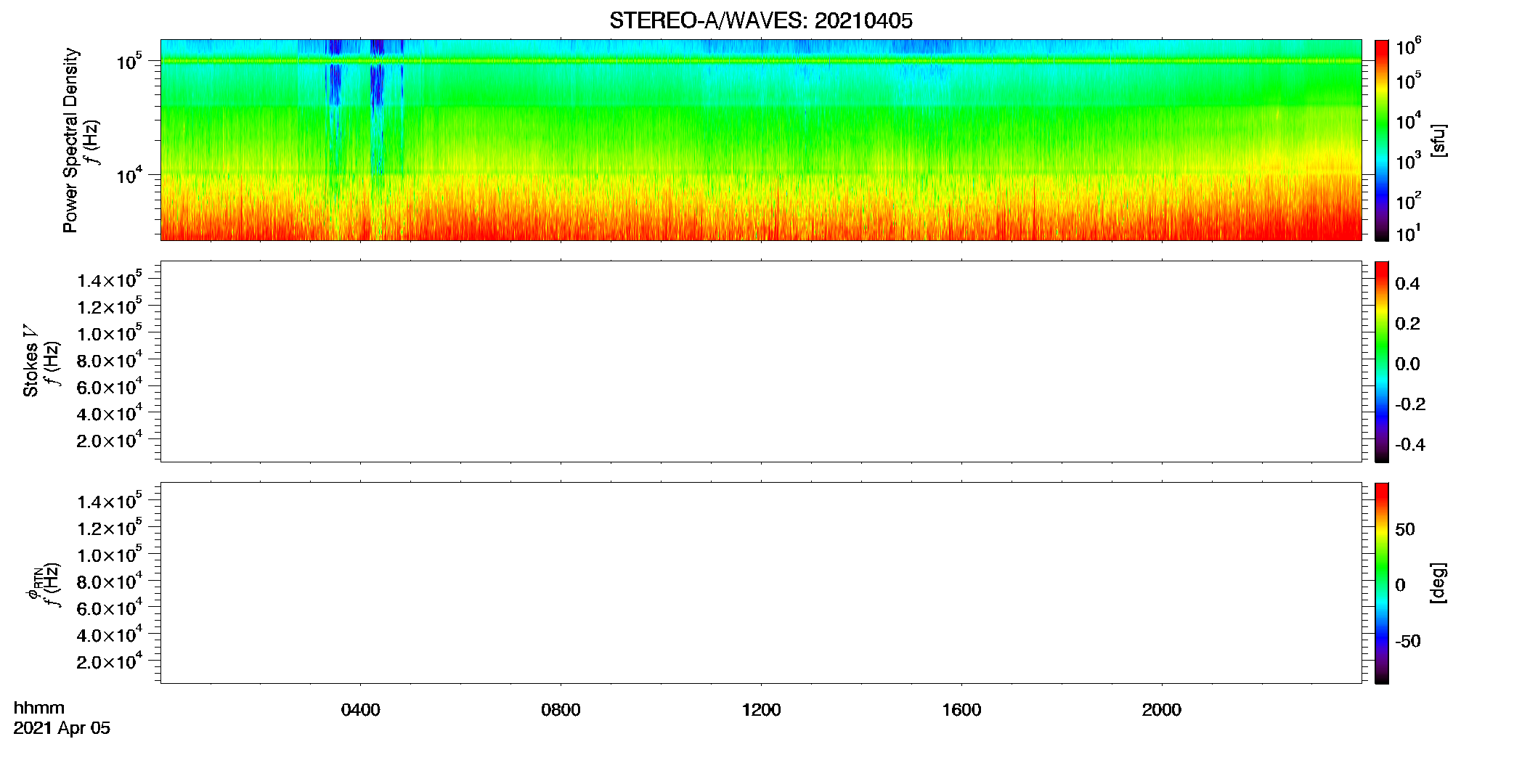Click the date text 2021 Apr 05

pos(62,728)
